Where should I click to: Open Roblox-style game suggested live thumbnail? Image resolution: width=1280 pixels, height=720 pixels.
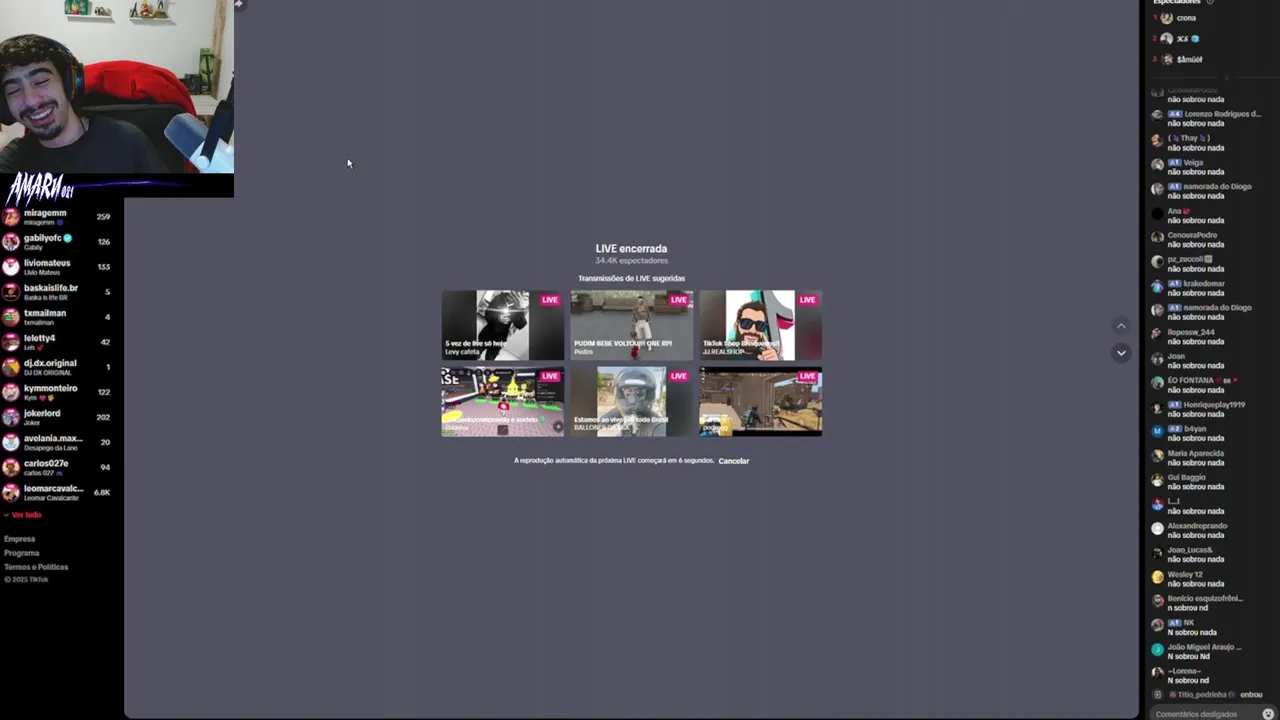point(503,401)
